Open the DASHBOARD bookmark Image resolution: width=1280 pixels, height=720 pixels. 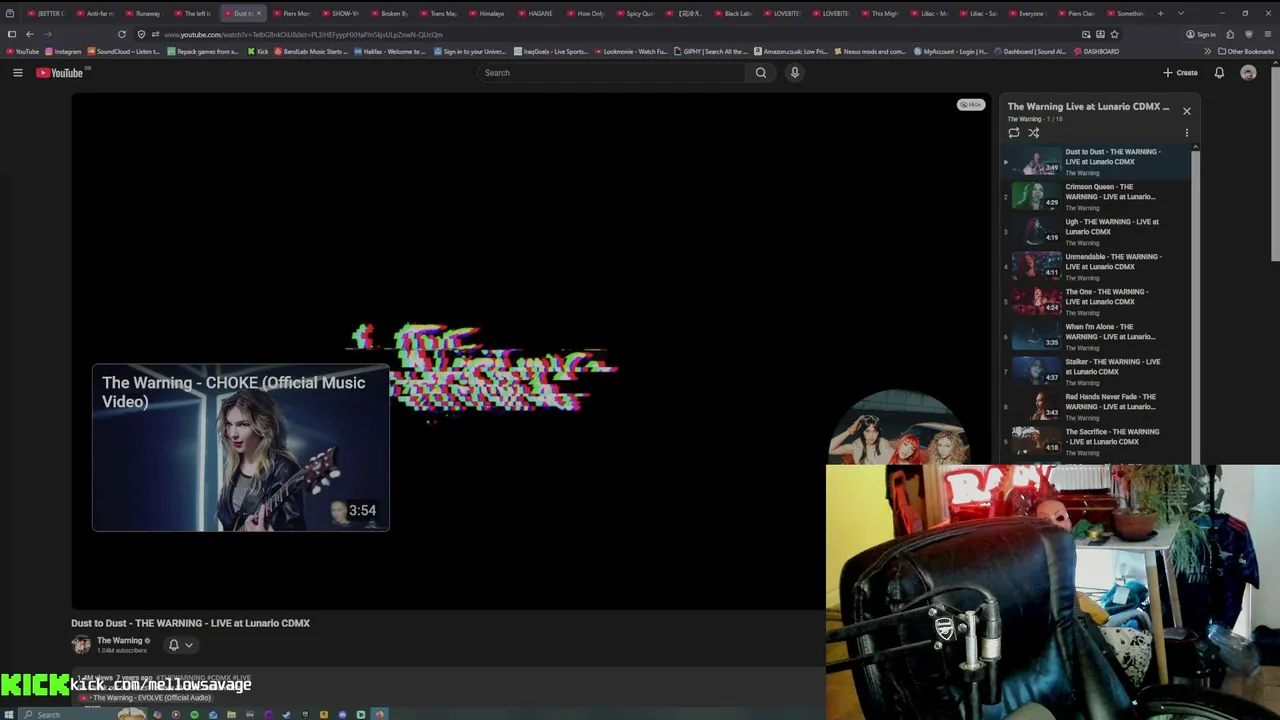coord(1097,51)
